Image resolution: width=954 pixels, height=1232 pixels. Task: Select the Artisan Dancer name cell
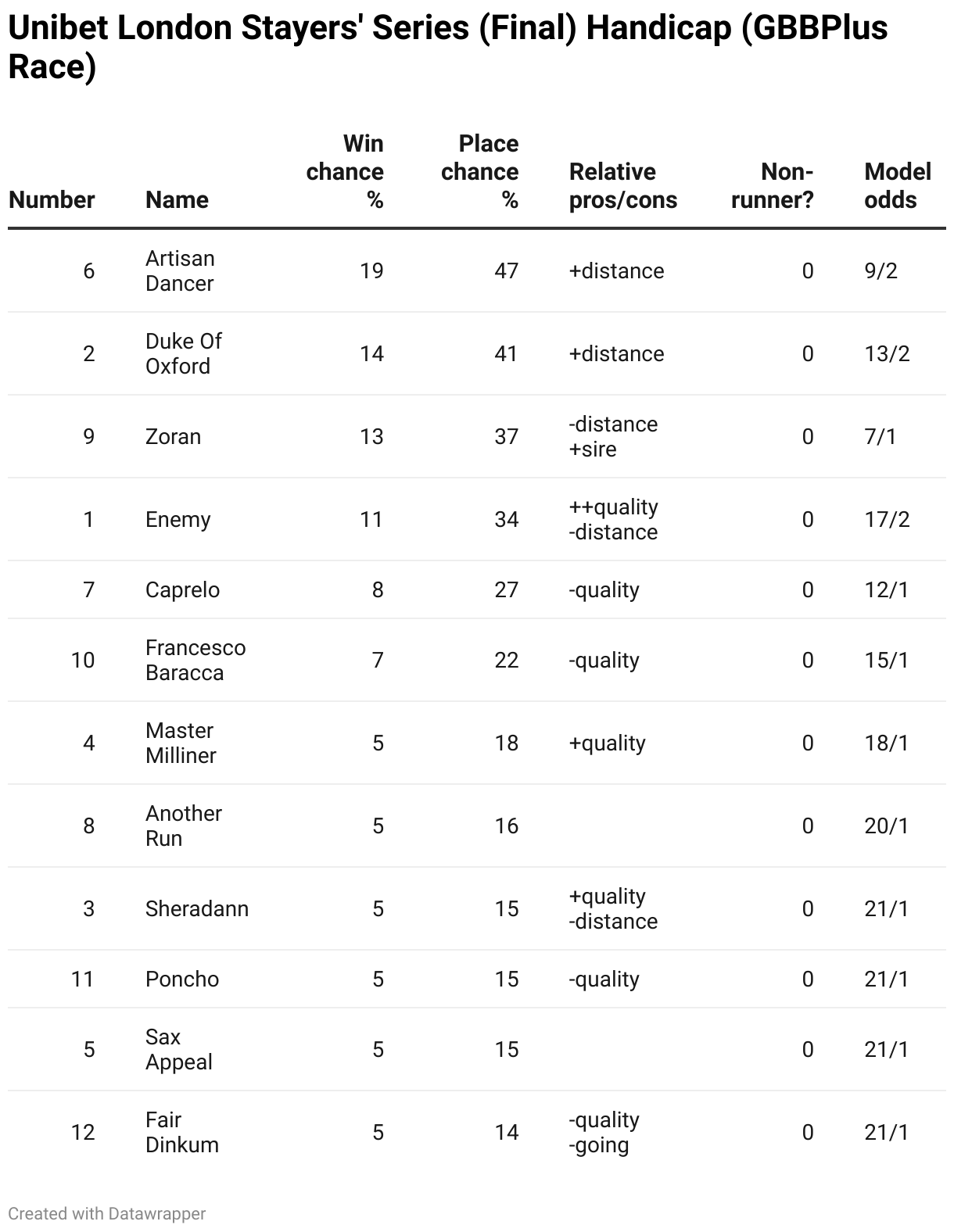click(x=180, y=270)
